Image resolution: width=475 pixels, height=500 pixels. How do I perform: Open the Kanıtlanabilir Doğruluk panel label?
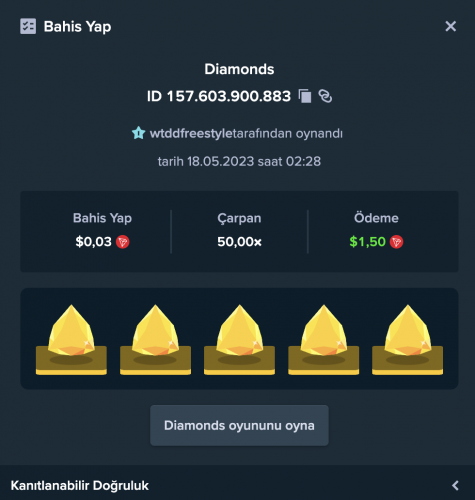click(80, 486)
